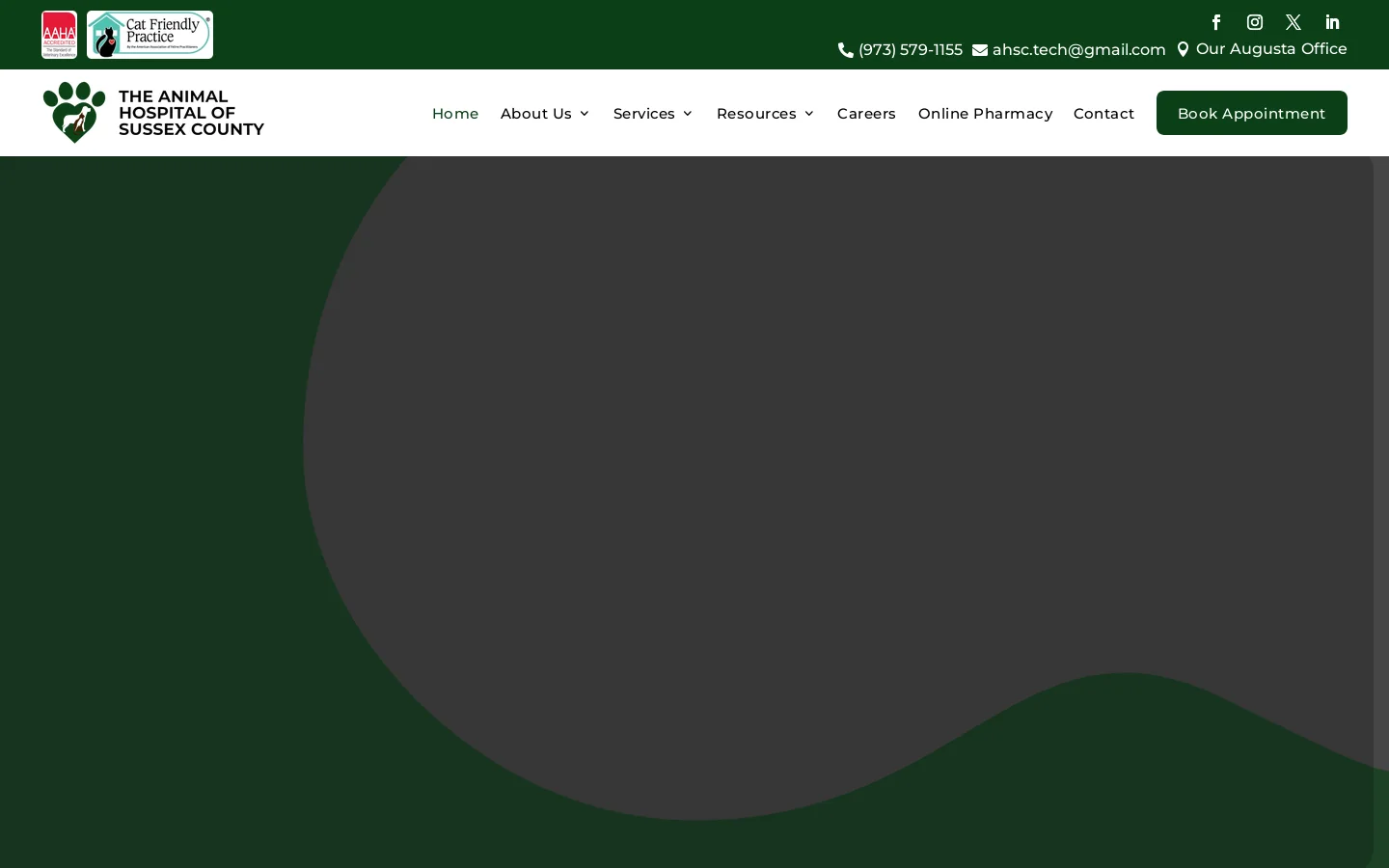The height and width of the screenshot is (868, 1389).
Task: Click the ahsc.tech@gmail.com email link
Action: click(1079, 50)
